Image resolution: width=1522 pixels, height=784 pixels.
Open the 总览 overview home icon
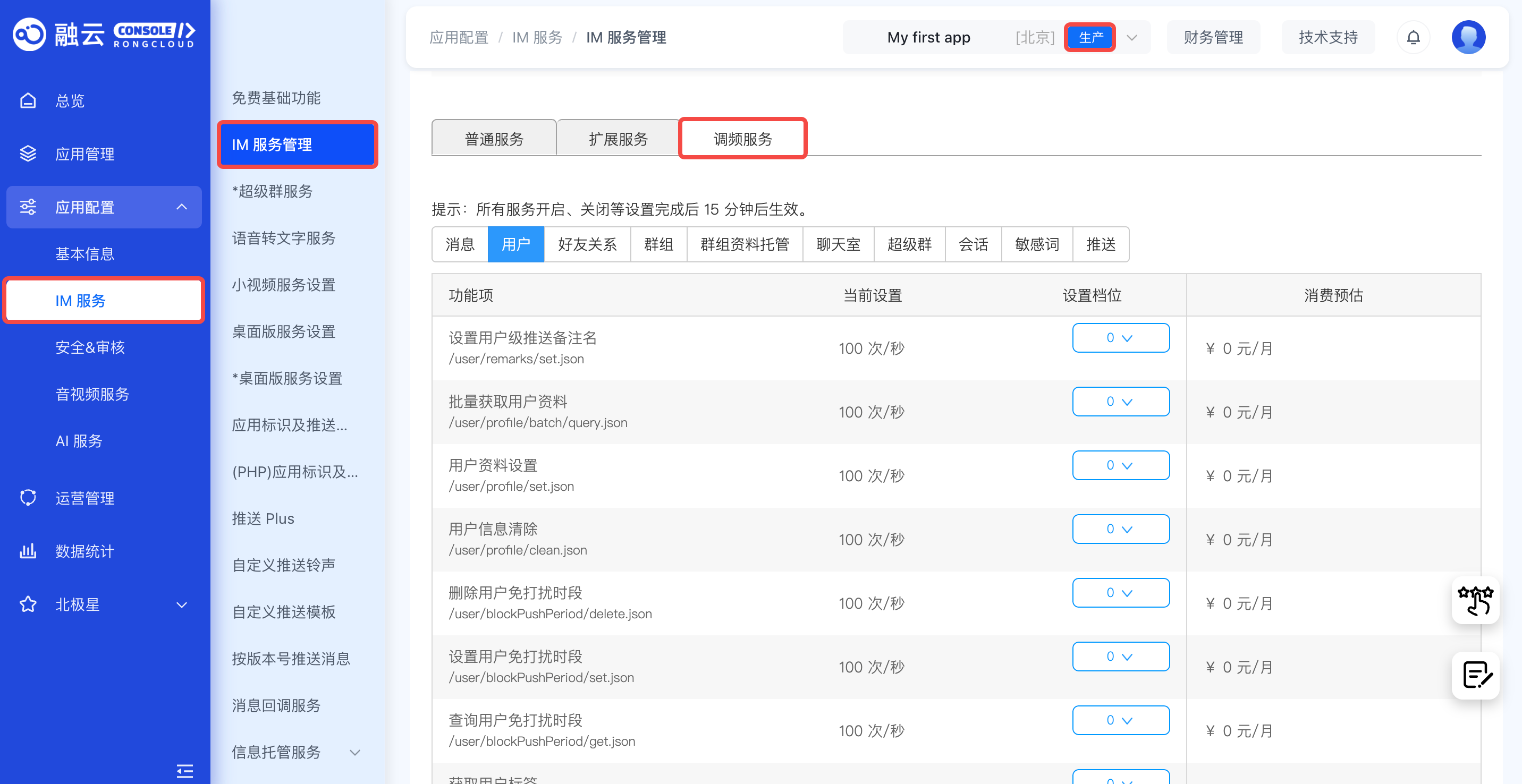28,100
